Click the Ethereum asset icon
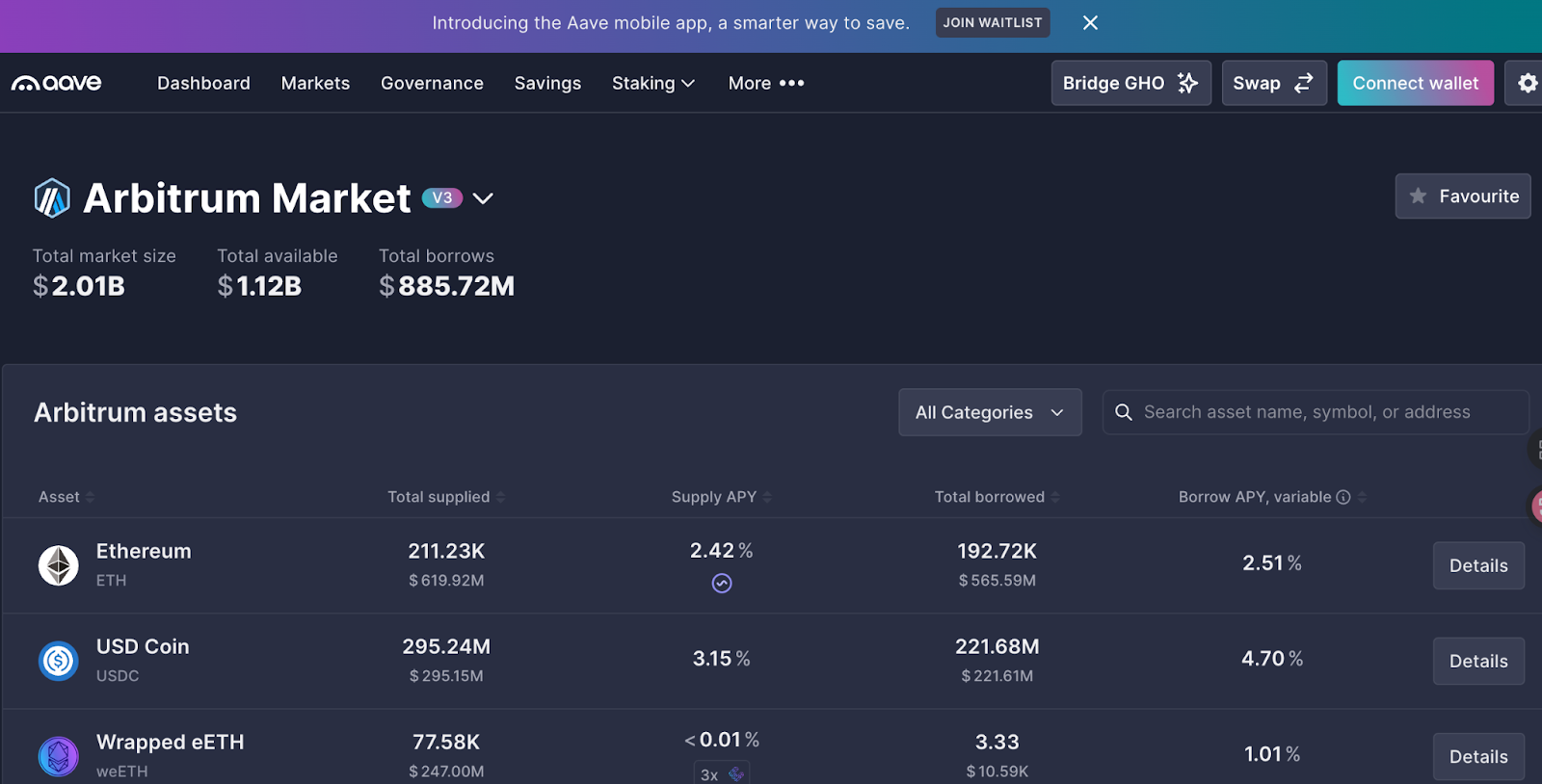Viewport: 1542px width, 784px height. 58,565
